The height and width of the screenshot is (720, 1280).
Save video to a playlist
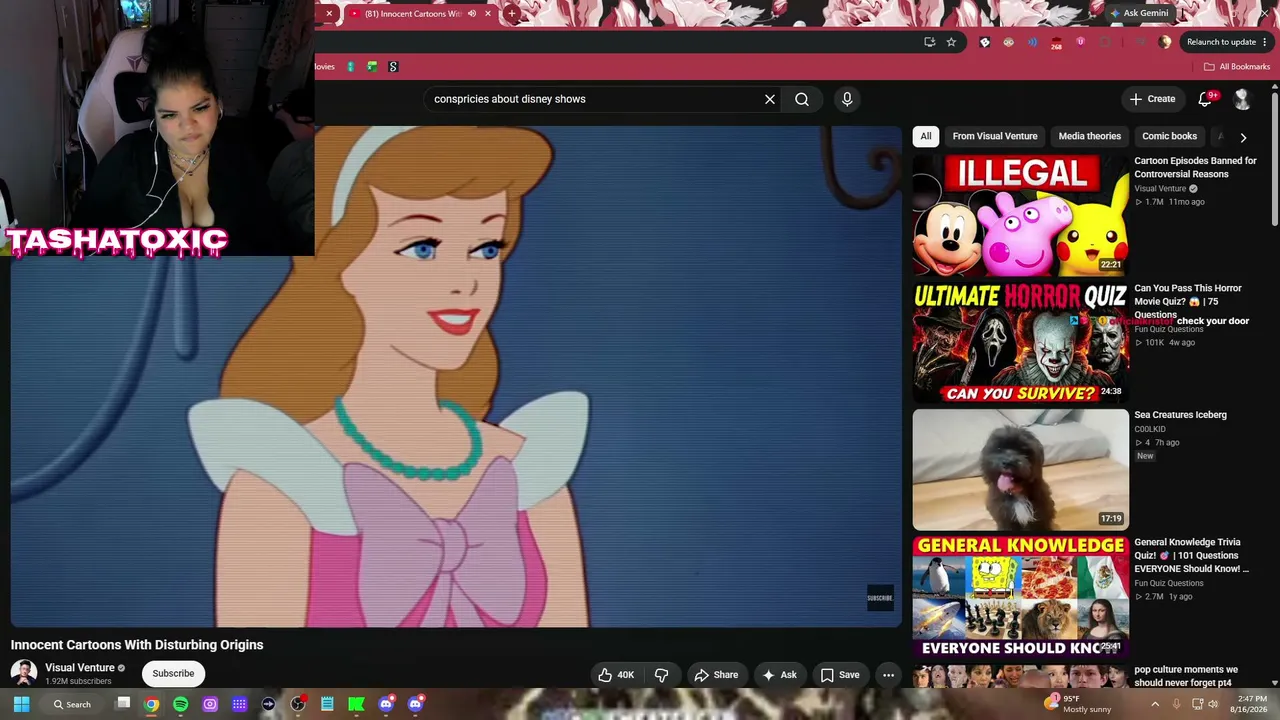coord(840,675)
